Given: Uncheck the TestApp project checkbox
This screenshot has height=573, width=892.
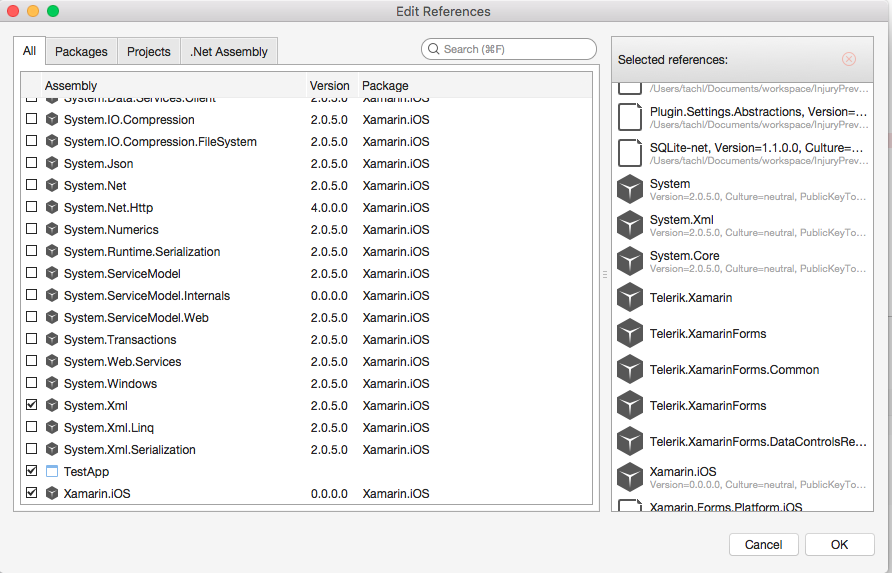Looking at the screenshot, I should coord(31,471).
